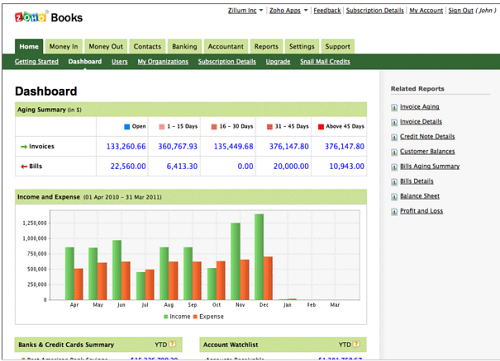Image resolution: width=500 pixels, height=361 pixels.
Task: Click the Above 45 Days red swatch
Action: [x=321, y=127]
